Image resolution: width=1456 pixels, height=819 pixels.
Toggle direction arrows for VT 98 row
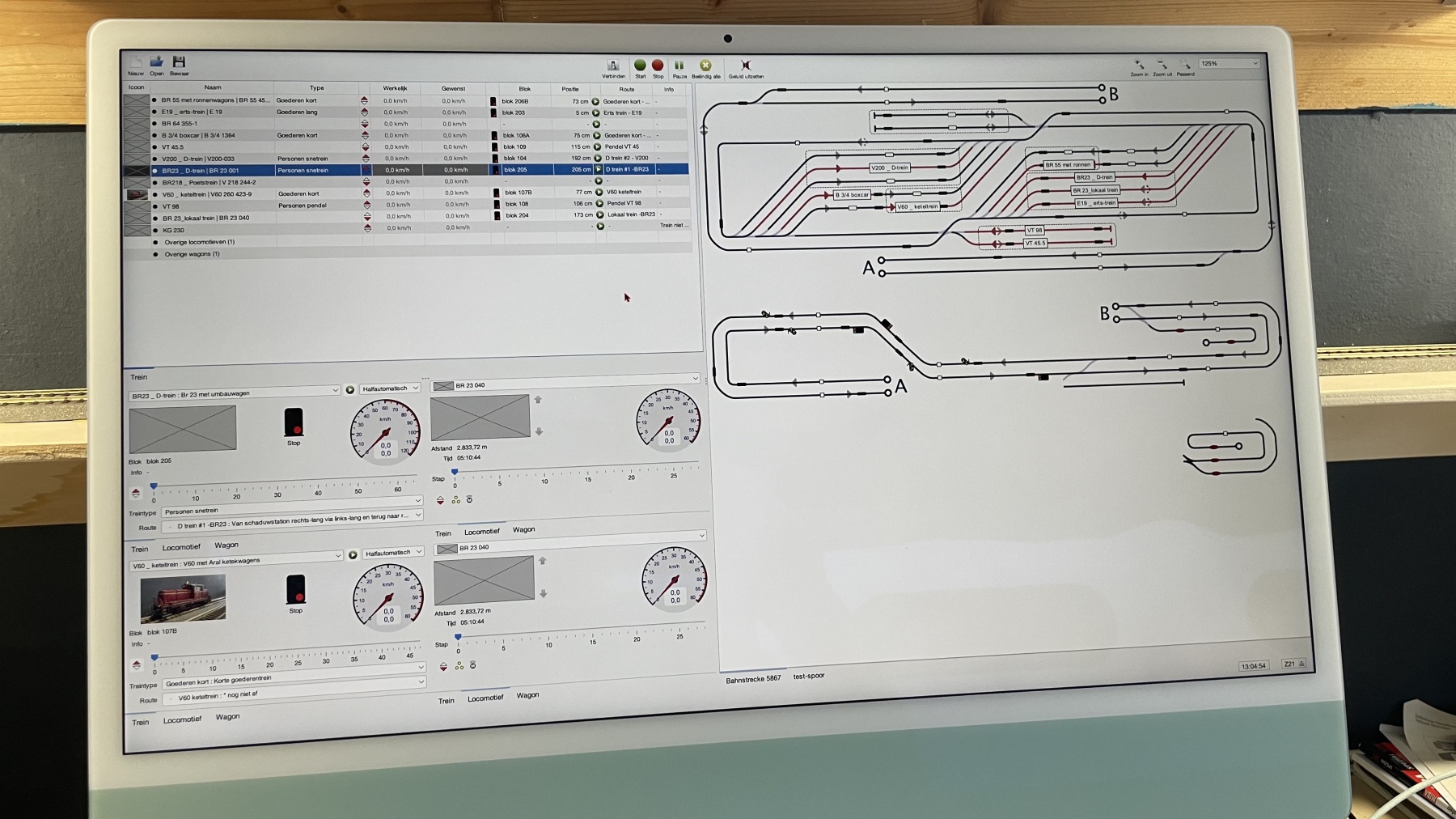(x=366, y=205)
